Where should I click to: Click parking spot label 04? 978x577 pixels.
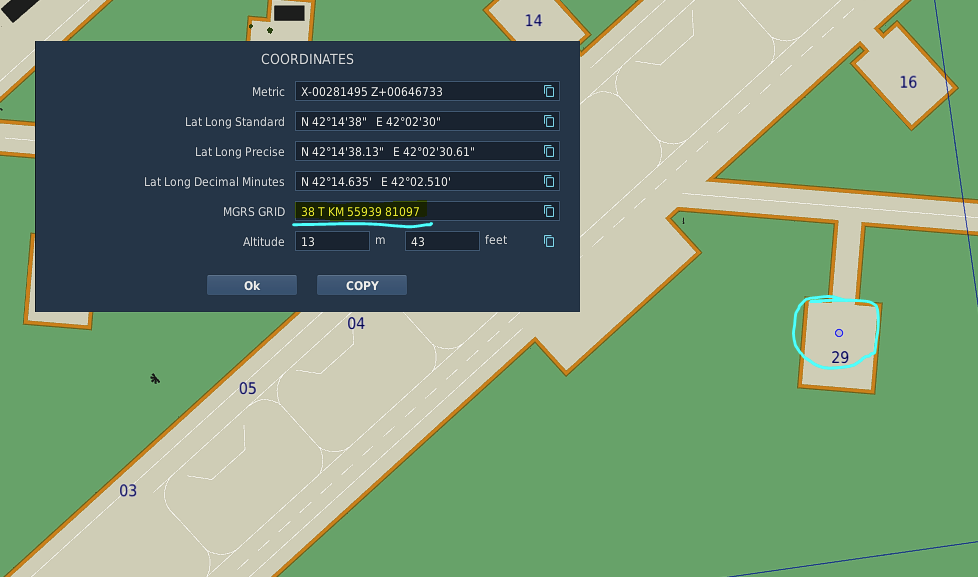tap(356, 324)
